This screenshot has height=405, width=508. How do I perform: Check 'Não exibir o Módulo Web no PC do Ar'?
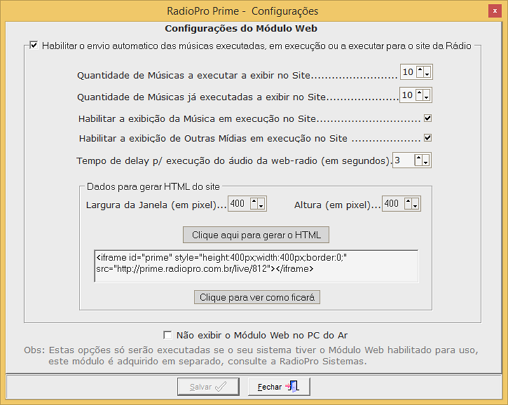(167, 335)
